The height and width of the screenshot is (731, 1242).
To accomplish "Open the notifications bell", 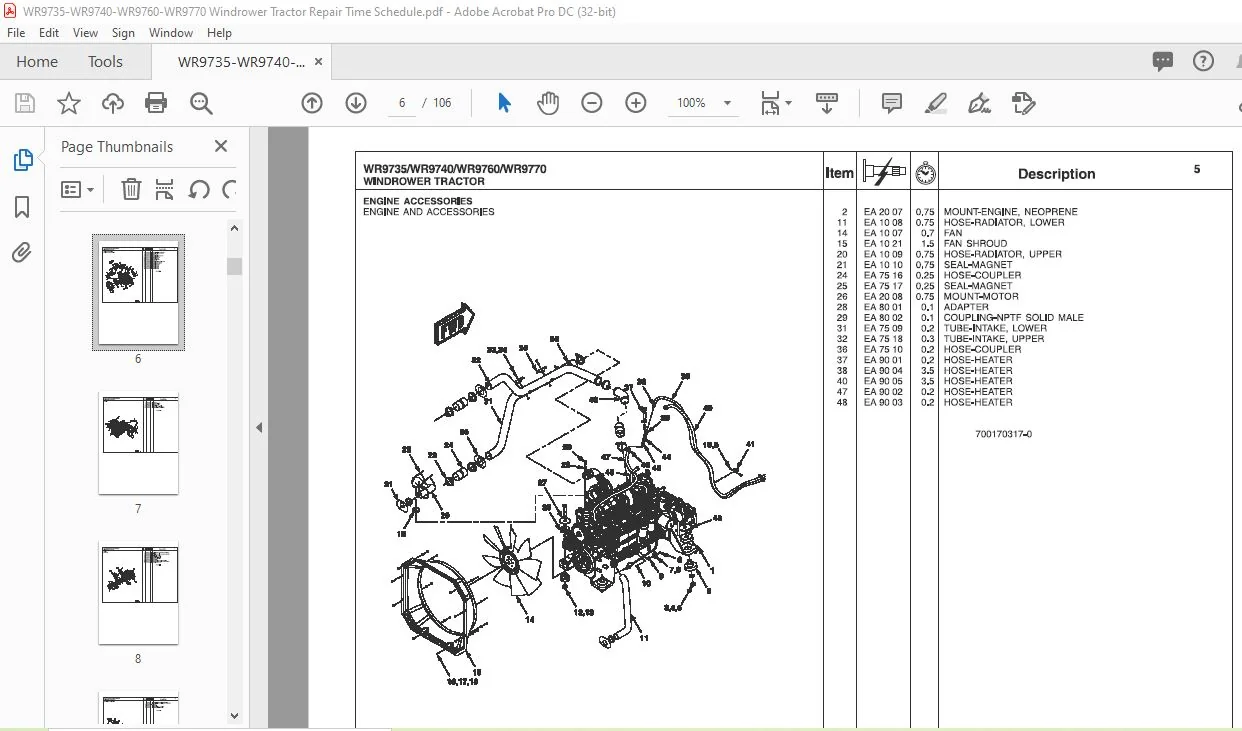I will click(1238, 61).
